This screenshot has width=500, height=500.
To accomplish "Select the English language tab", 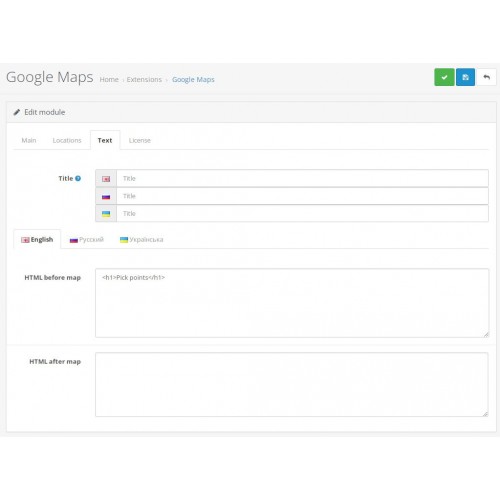I will [37, 239].
